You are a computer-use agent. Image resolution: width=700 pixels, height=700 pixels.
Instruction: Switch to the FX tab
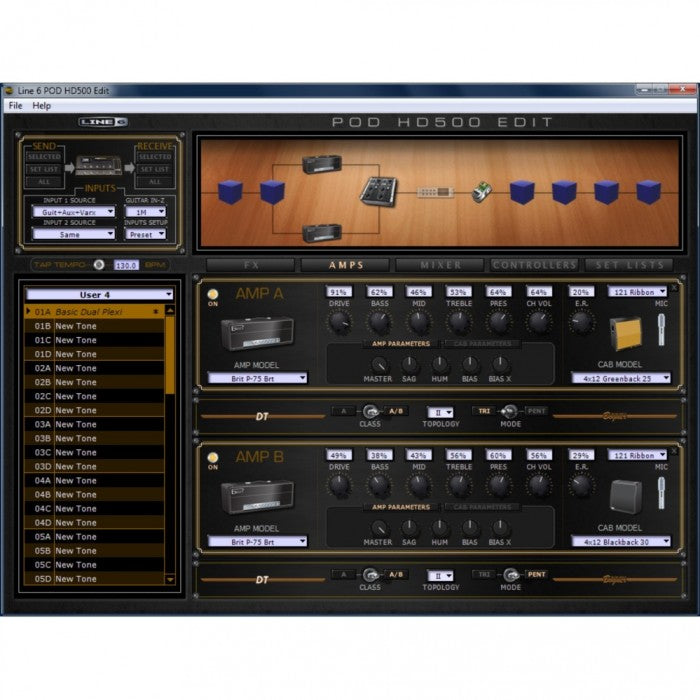tap(251, 265)
